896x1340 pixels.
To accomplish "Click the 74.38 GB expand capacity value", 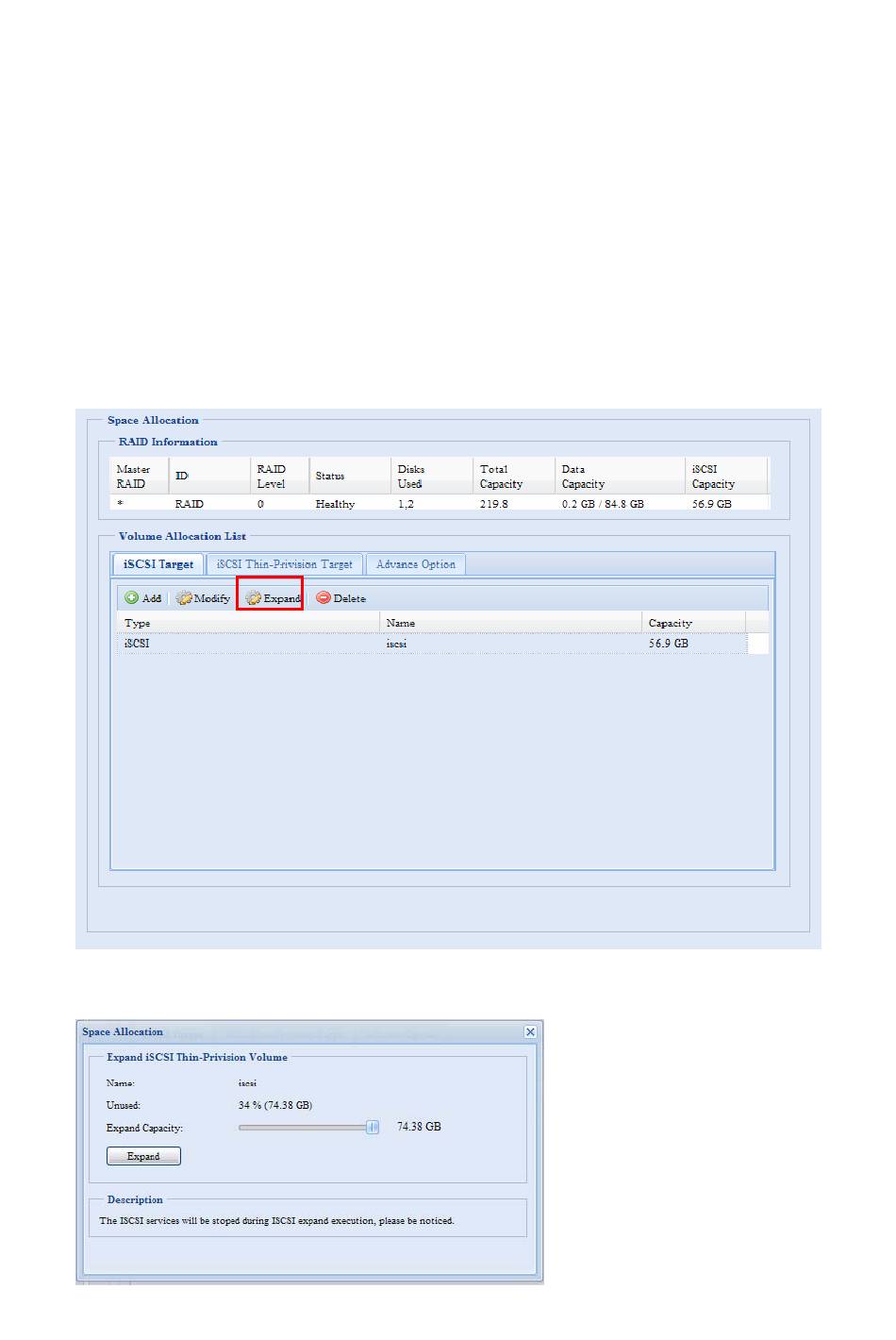I will coord(419,1127).
